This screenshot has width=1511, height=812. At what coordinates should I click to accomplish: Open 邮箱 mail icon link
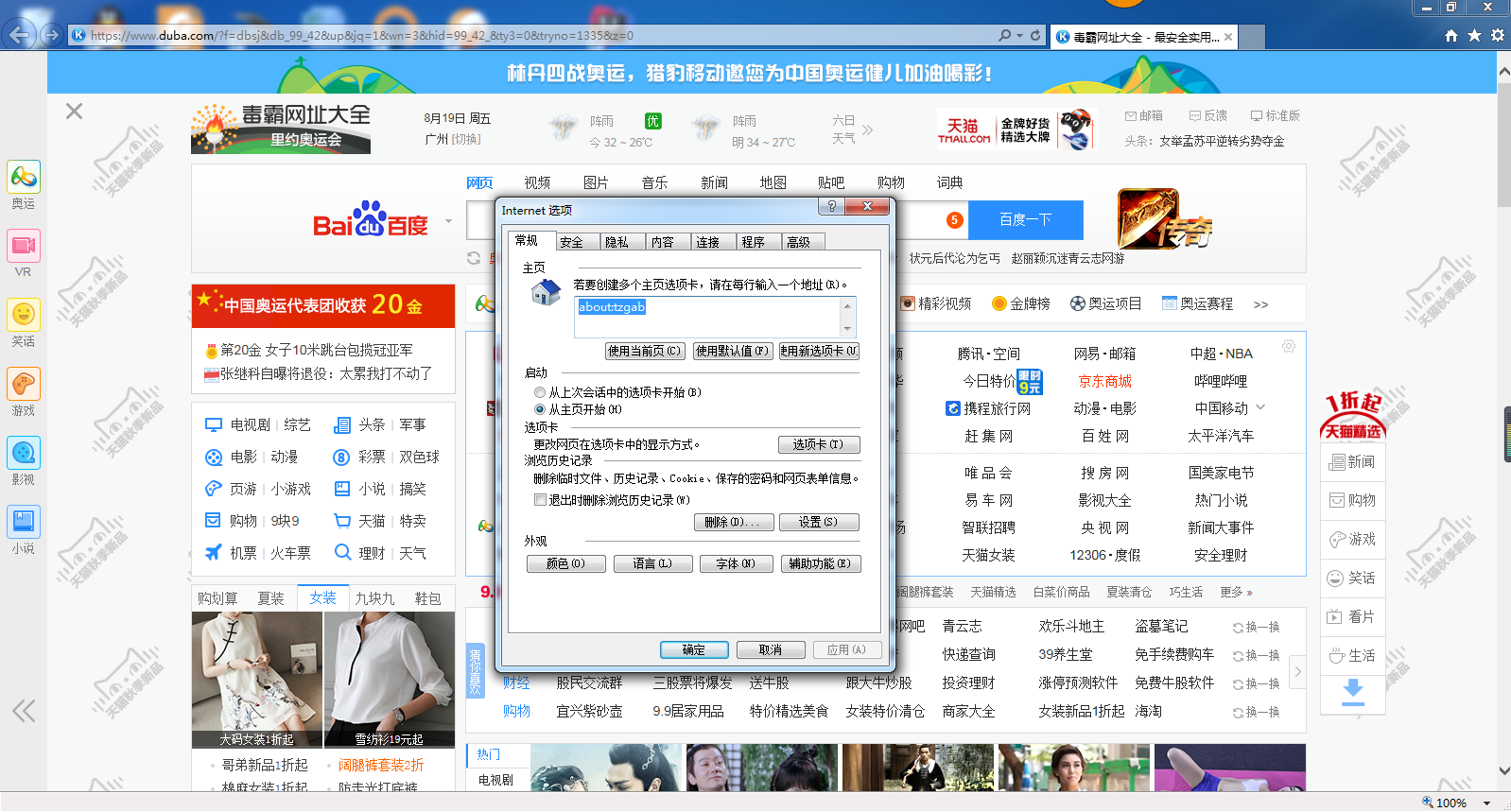[1144, 115]
